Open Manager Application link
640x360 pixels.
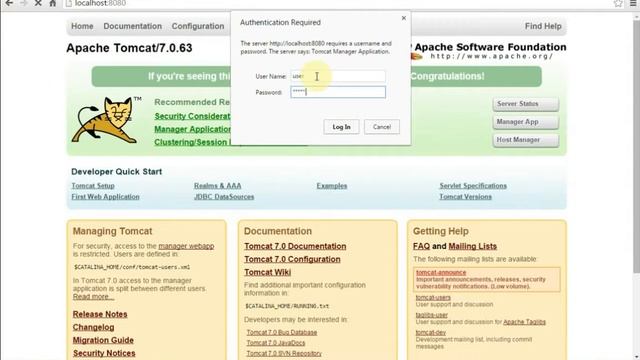(x=192, y=129)
